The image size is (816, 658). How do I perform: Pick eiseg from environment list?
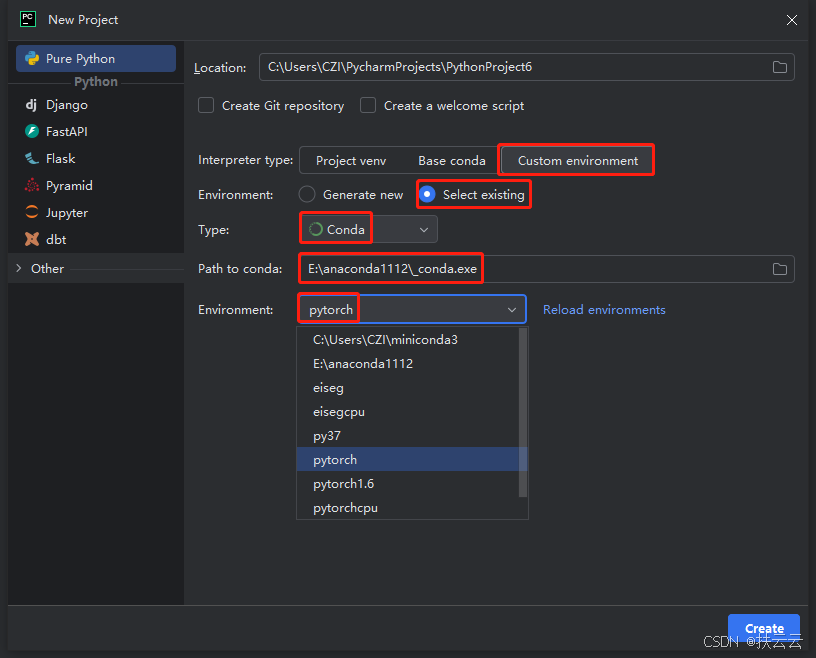click(x=408, y=388)
